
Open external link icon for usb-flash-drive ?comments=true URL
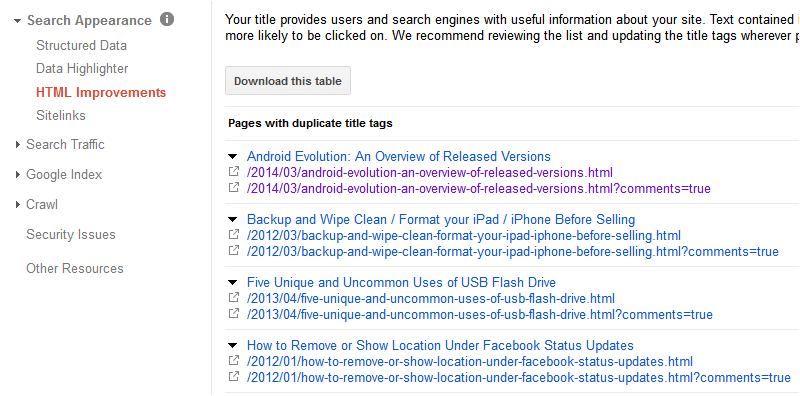click(x=234, y=313)
